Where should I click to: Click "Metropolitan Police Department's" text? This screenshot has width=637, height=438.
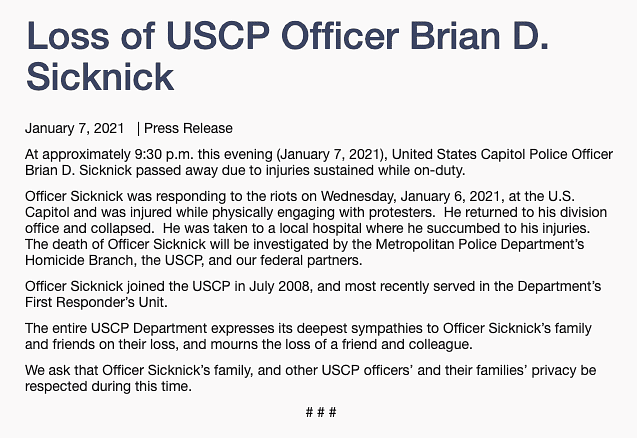coord(480,244)
